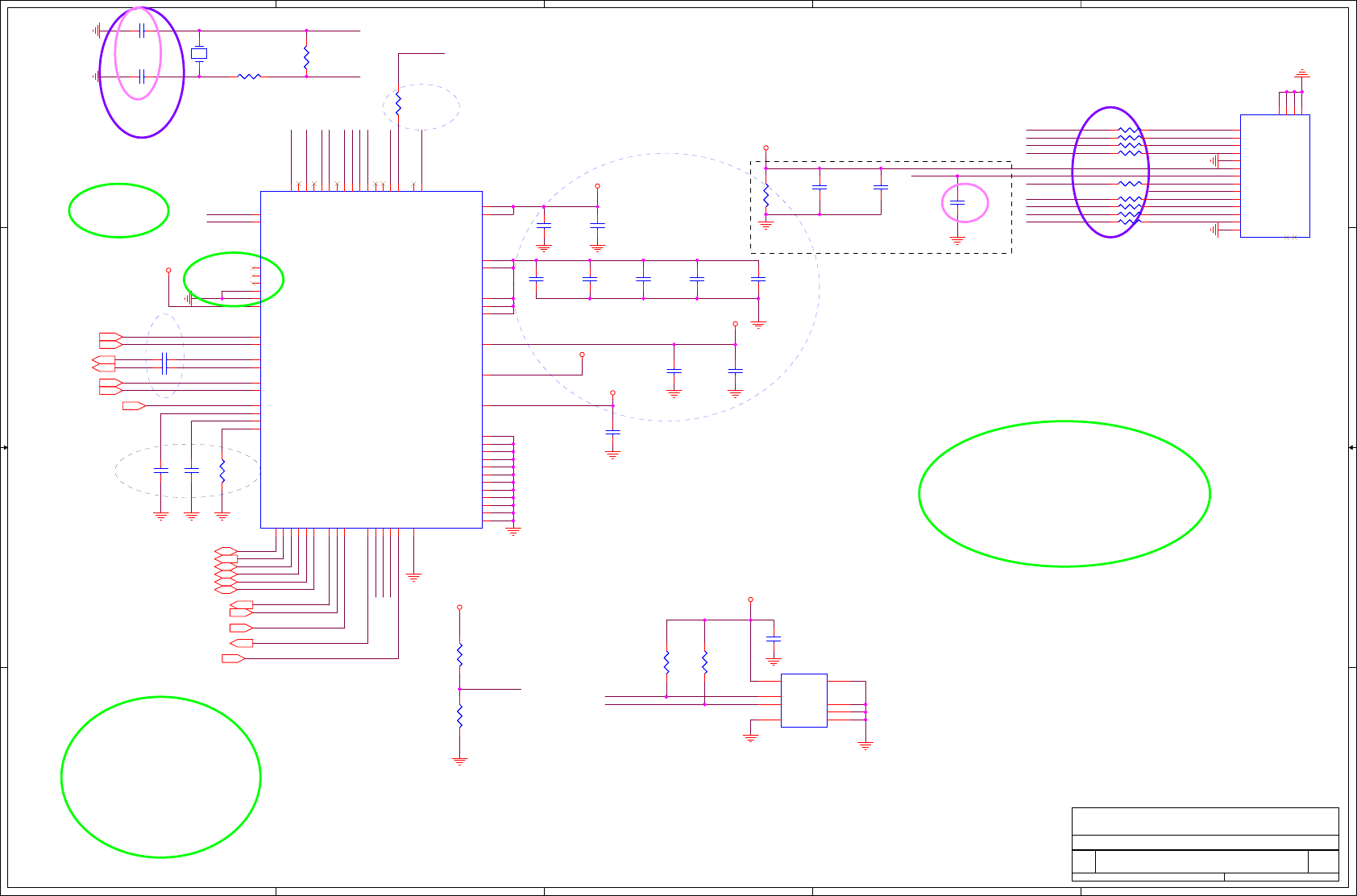1357x896 pixels.
Task: Select the resistor in the dashed ellipse above the main IC
Action: pyautogui.click(x=398, y=104)
